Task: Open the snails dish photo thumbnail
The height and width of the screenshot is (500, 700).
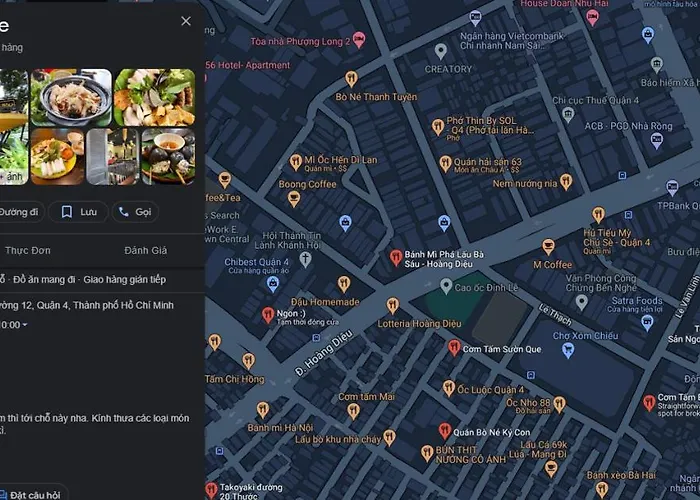Action: point(168,156)
